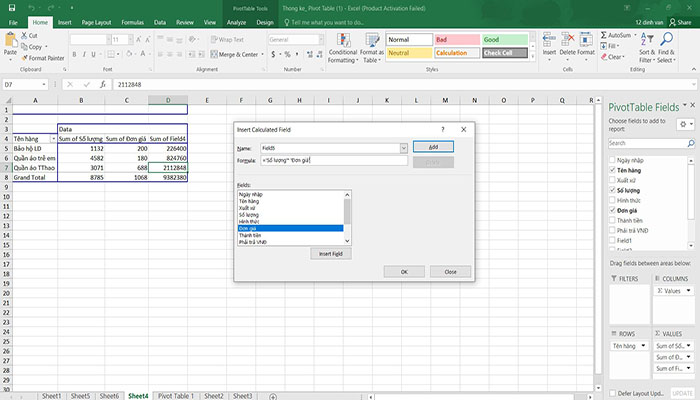This screenshot has height=400, width=700.
Task: Toggle Italic formatting button
Action: point(84,54)
